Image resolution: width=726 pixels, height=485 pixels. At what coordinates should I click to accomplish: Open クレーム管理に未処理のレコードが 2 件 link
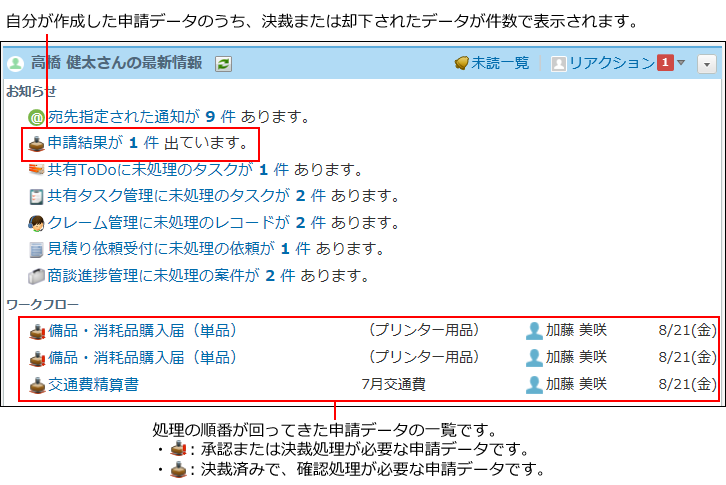click(x=187, y=222)
